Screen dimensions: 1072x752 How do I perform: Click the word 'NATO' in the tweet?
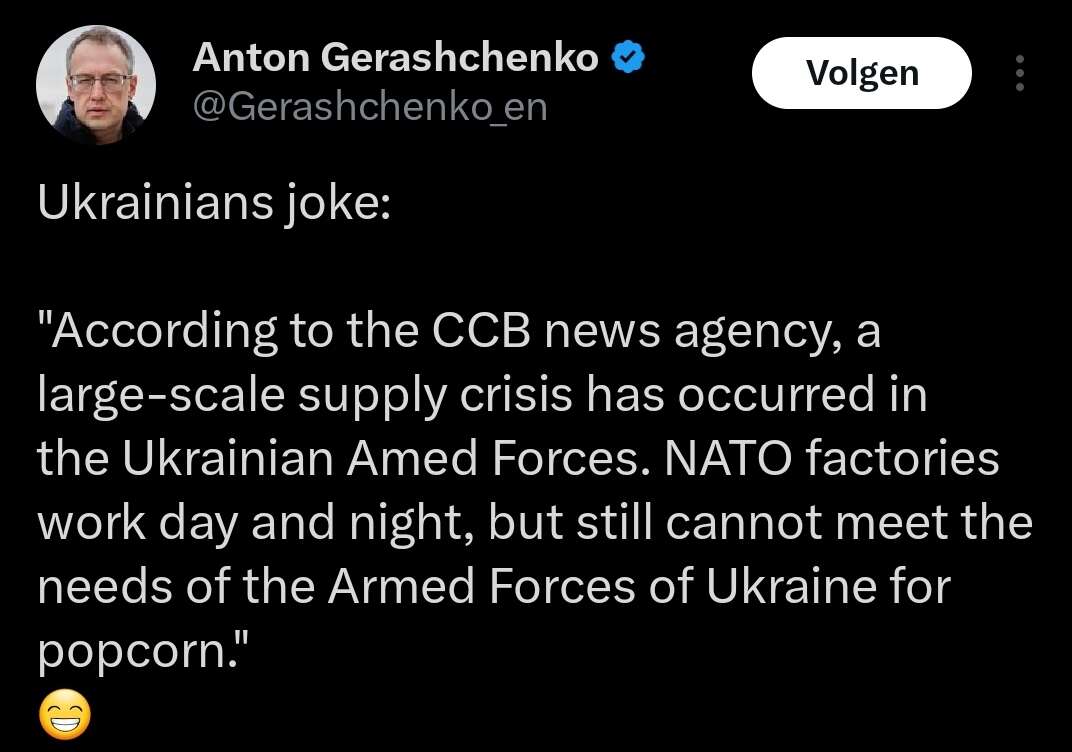pyautogui.click(x=728, y=458)
